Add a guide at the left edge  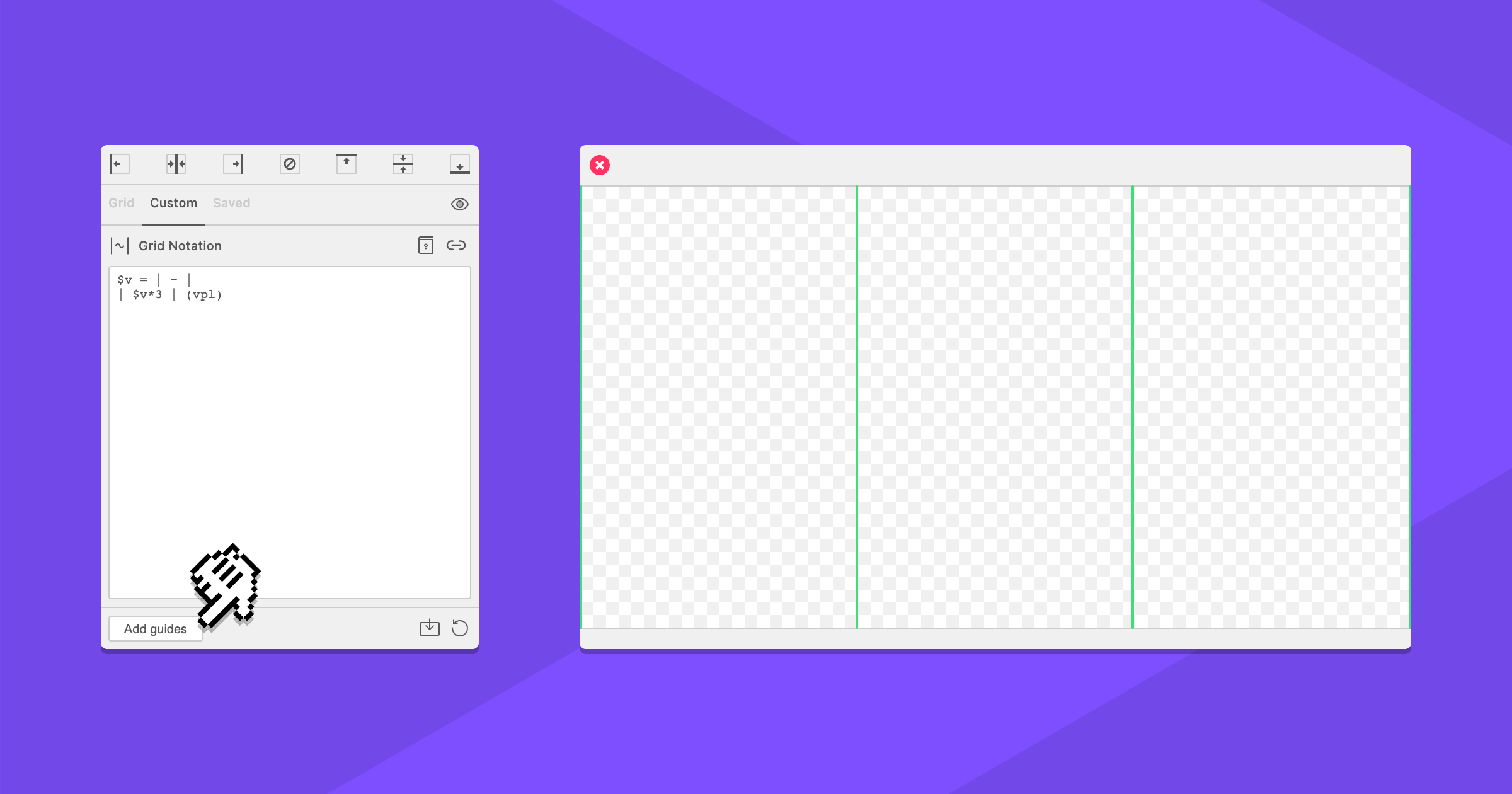118,164
